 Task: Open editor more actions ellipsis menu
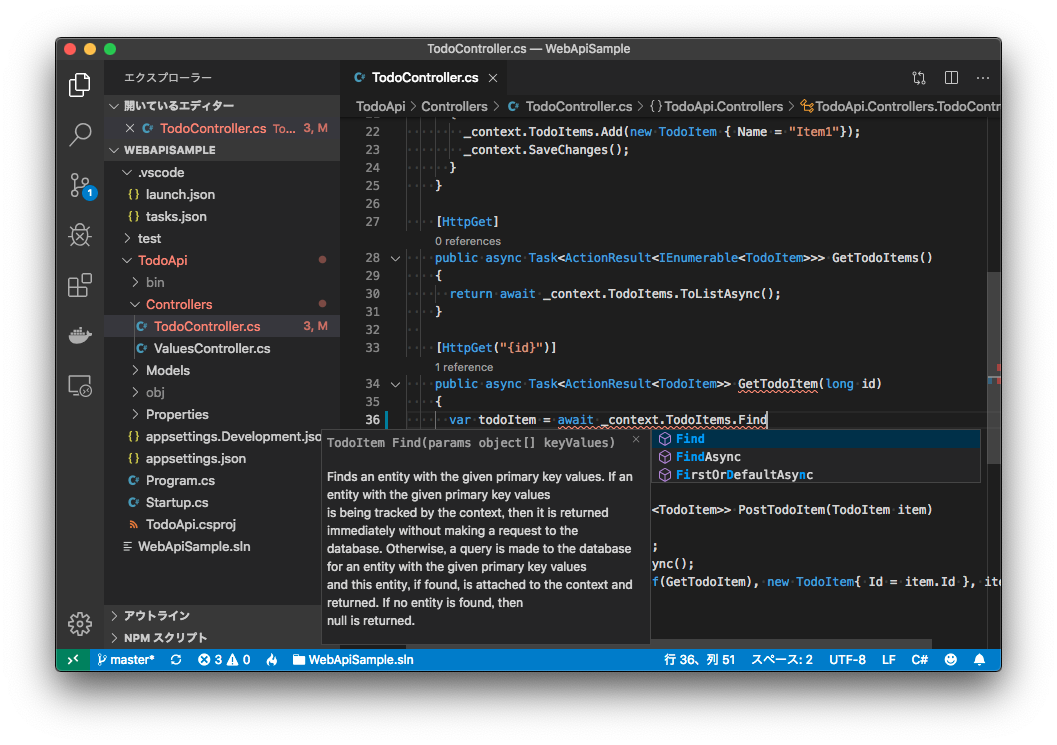coord(983,78)
